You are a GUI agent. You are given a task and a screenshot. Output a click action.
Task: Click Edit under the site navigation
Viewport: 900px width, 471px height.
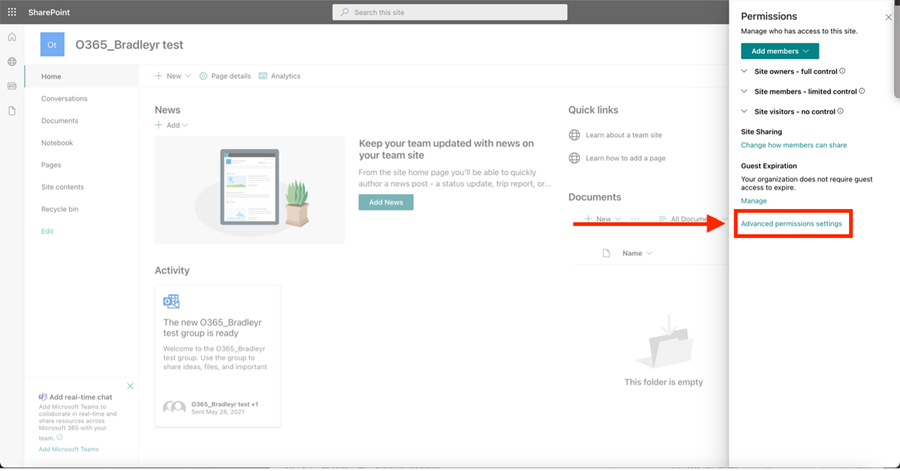[47, 231]
